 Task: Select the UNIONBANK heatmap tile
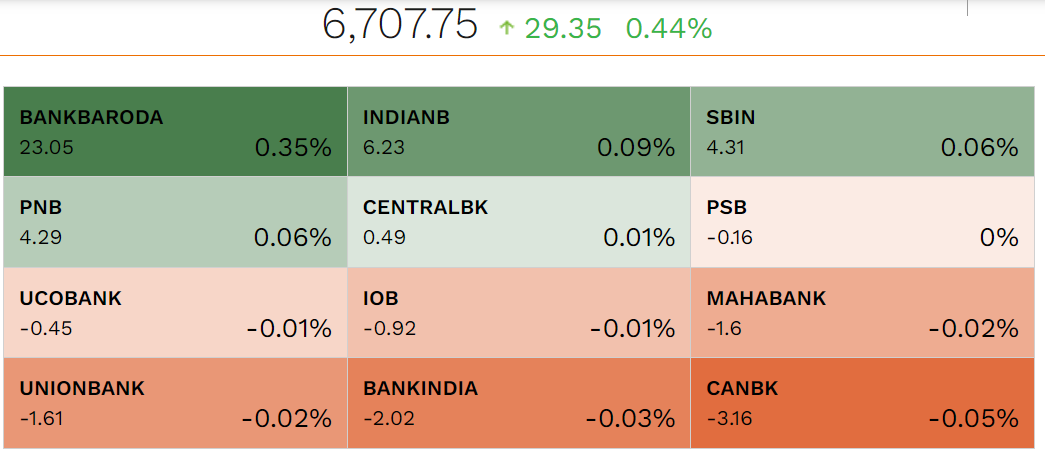tap(175, 402)
